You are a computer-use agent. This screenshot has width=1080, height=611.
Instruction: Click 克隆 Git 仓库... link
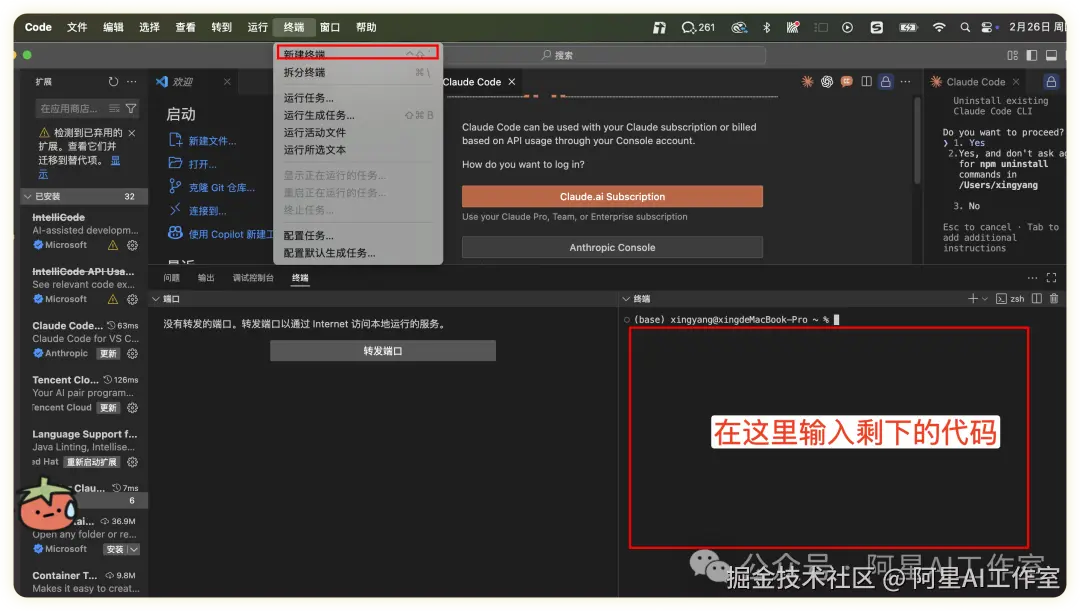(222, 187)
